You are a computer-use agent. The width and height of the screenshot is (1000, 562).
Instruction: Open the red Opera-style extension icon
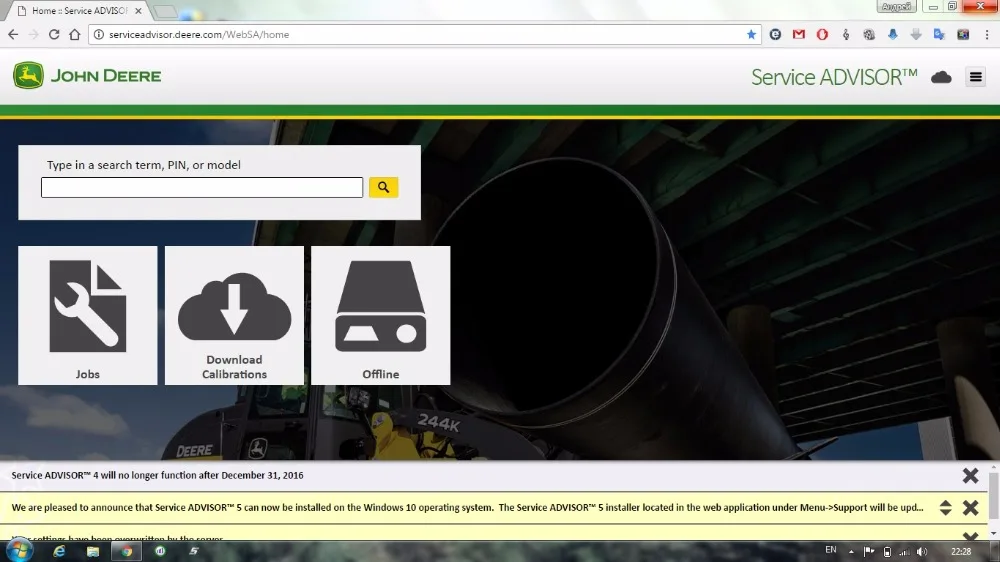coord(822,34)
